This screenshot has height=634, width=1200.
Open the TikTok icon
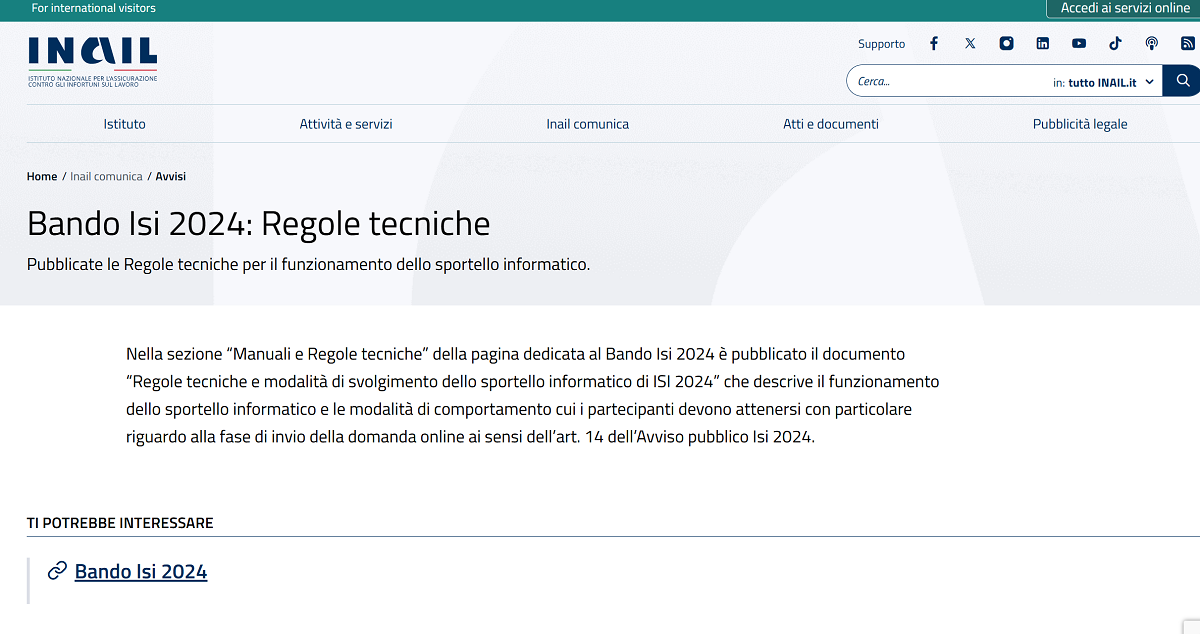(x=1115, y=43)
